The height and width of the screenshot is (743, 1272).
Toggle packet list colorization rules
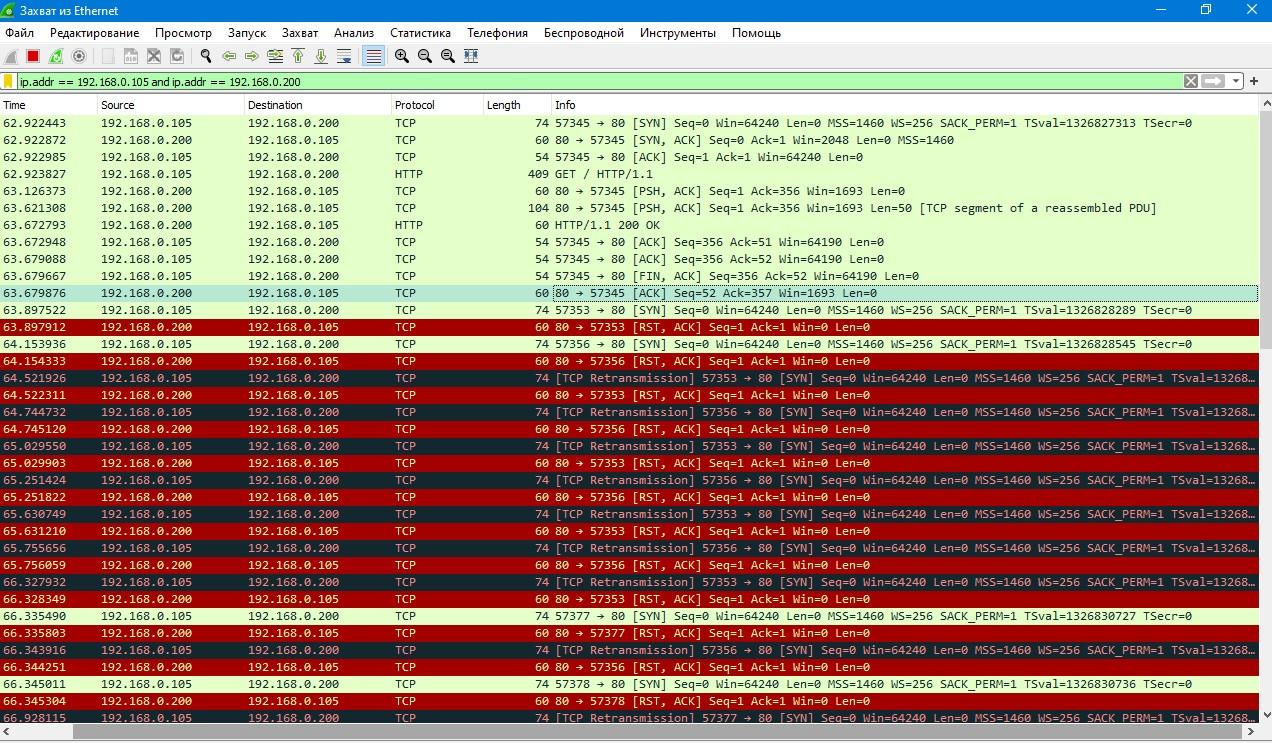pos(373,57)
